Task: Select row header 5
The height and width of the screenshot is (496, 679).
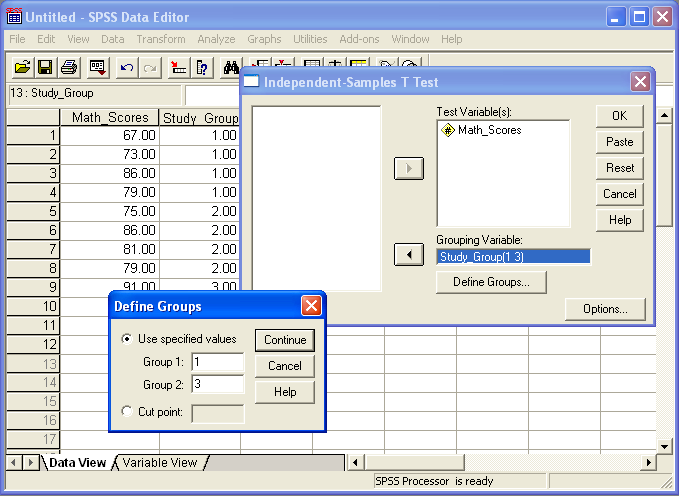Action: tap(33, 211)
